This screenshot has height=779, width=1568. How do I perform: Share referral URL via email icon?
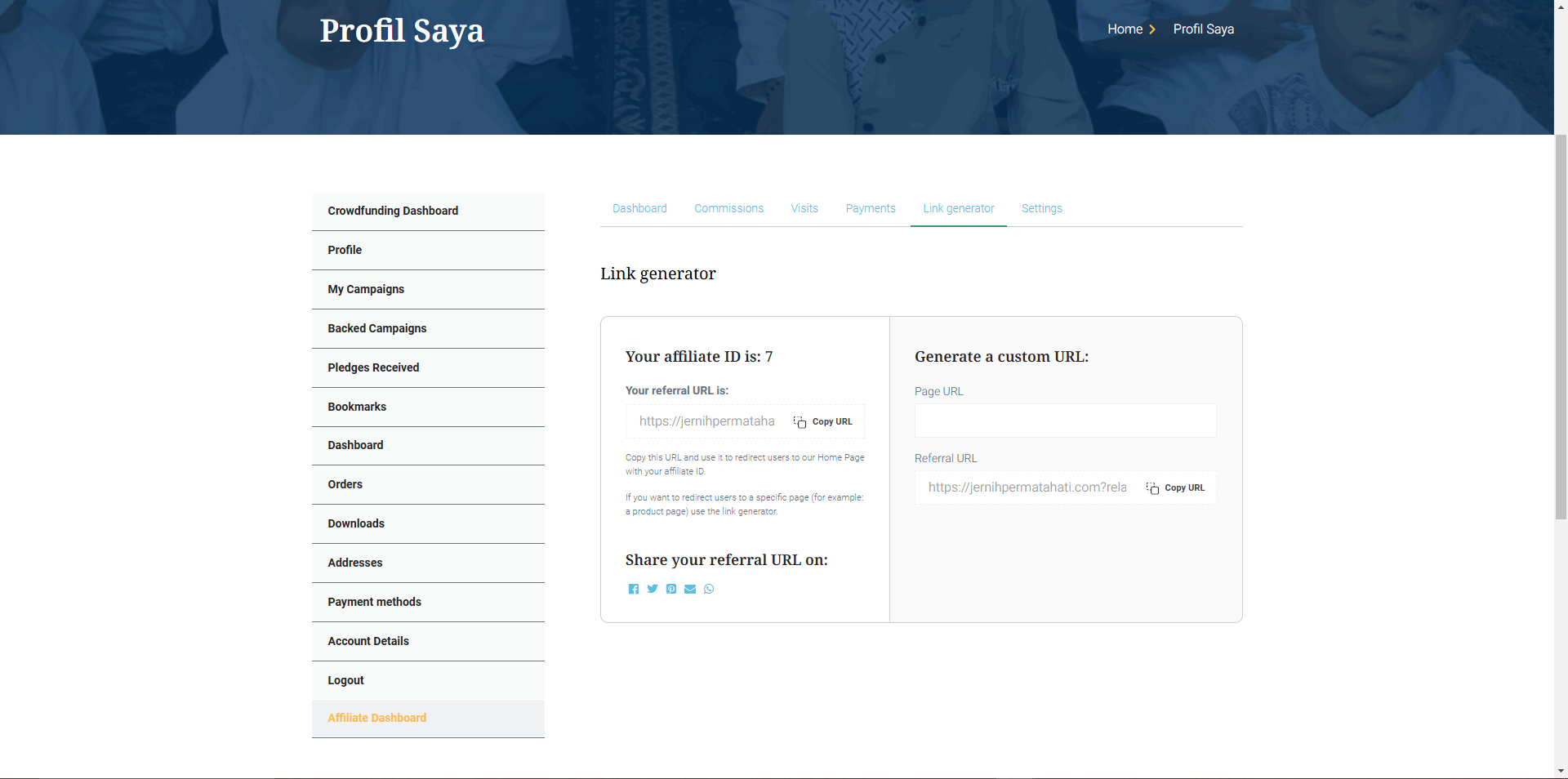pos(690,589)
